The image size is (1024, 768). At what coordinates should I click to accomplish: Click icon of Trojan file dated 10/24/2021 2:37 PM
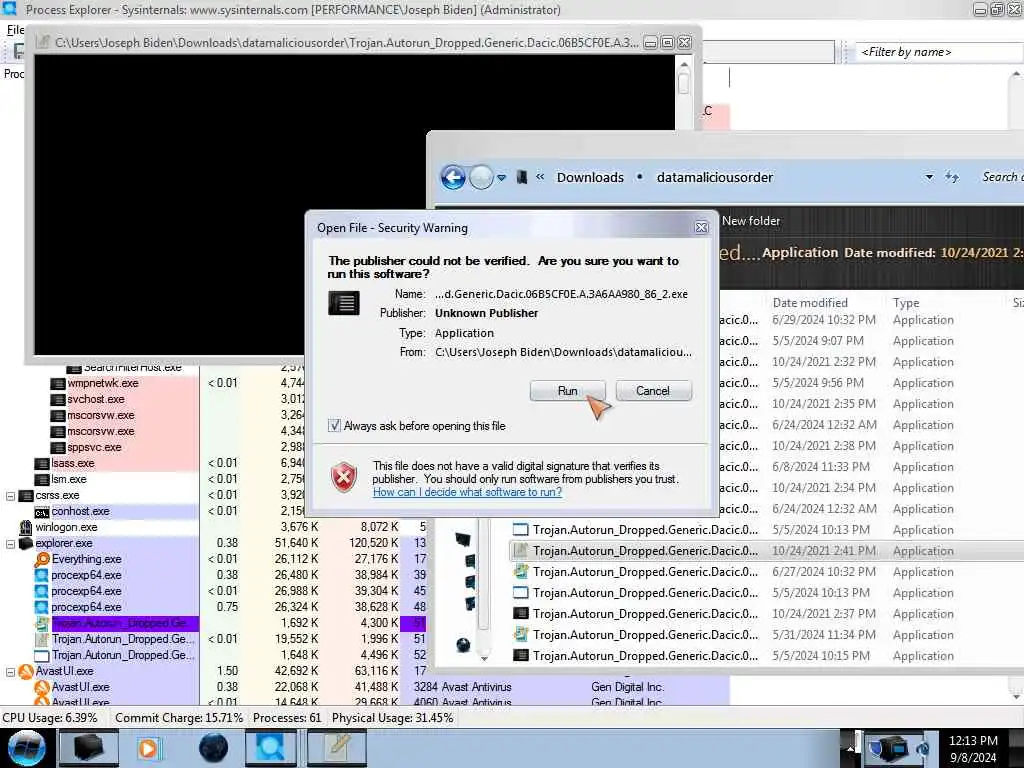point(520,614)
